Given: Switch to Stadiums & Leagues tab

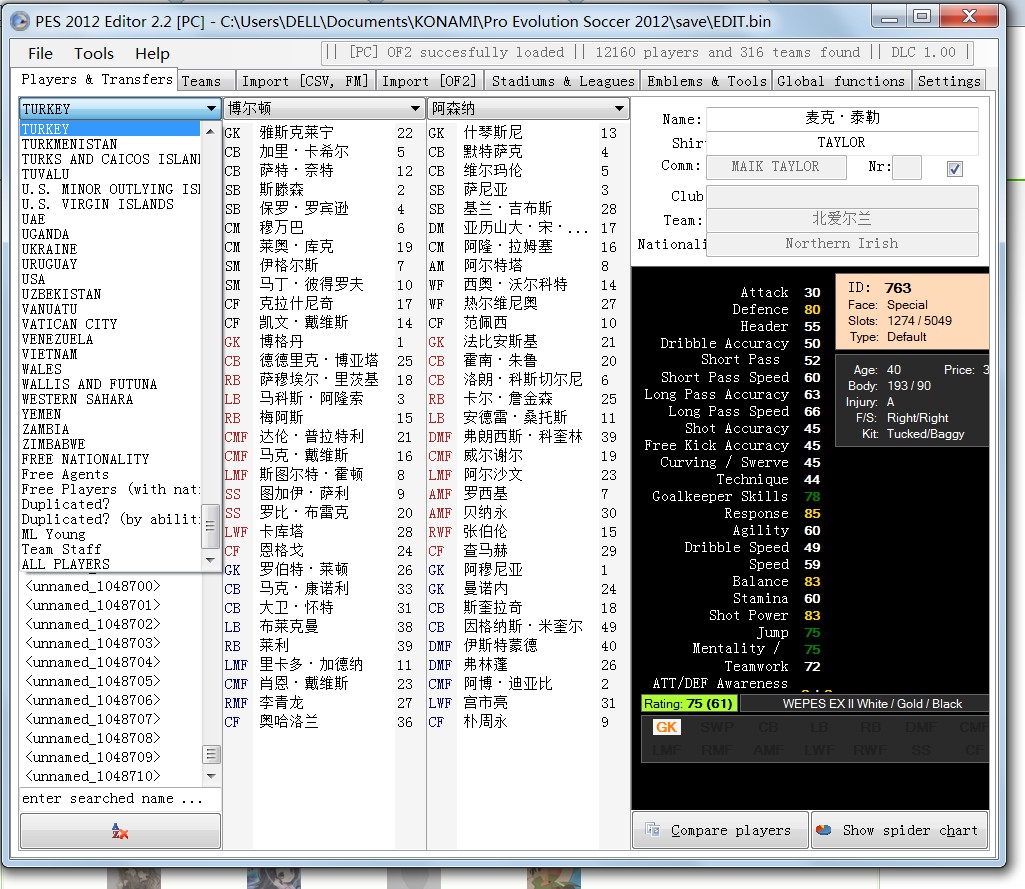Looking at the screenshot, I should 563,81.
